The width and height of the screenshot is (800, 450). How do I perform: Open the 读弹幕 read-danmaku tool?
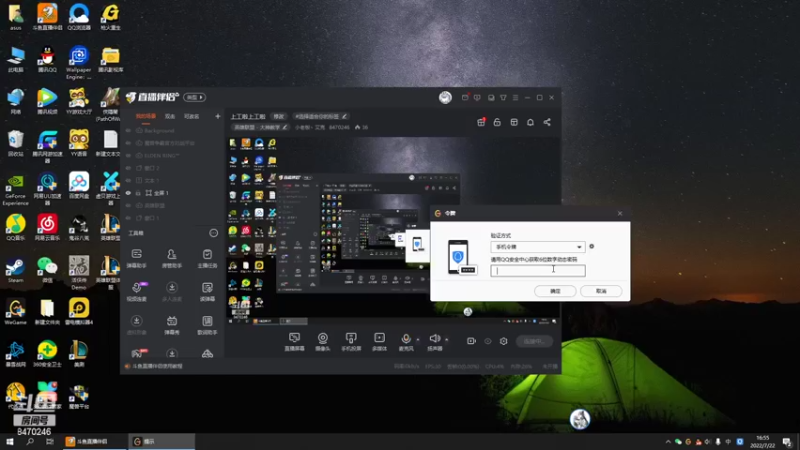[207, 291]
